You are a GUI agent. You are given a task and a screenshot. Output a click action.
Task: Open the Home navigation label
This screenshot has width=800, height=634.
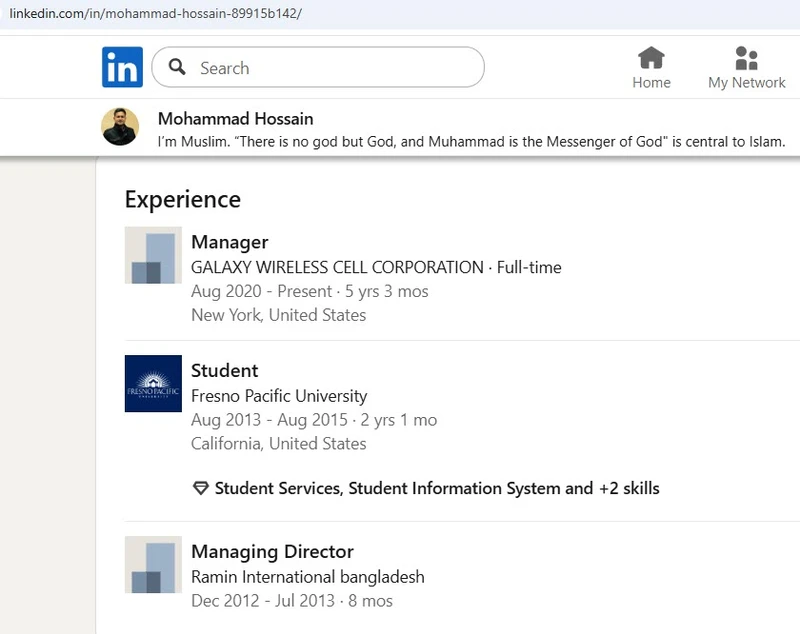pyautogui.click(x=651, y=83)
